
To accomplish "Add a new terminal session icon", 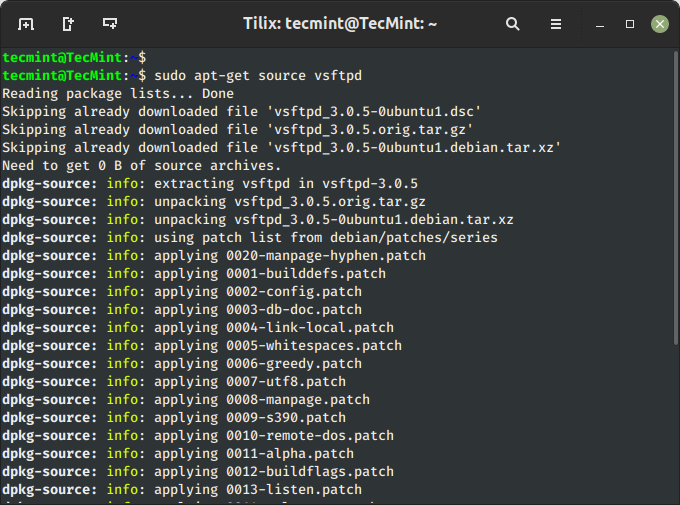I will click(26, 24).
